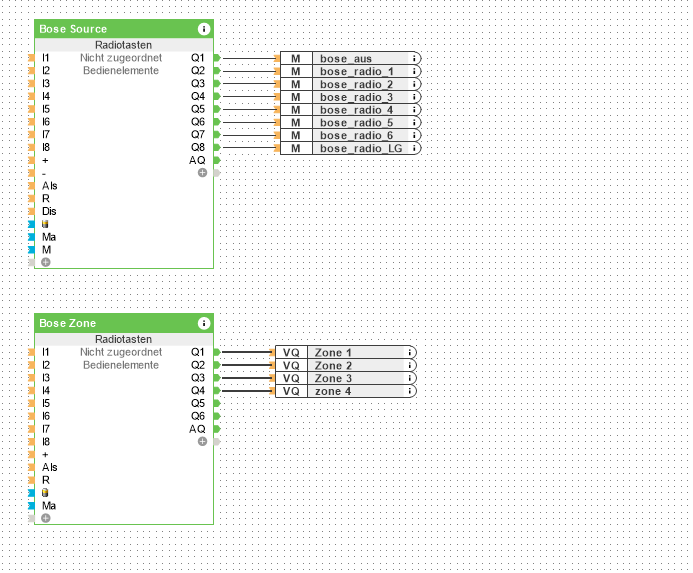Select the Bose Source block title bar
This screenshot has height=573, width=693.
[x=124, y=29]
